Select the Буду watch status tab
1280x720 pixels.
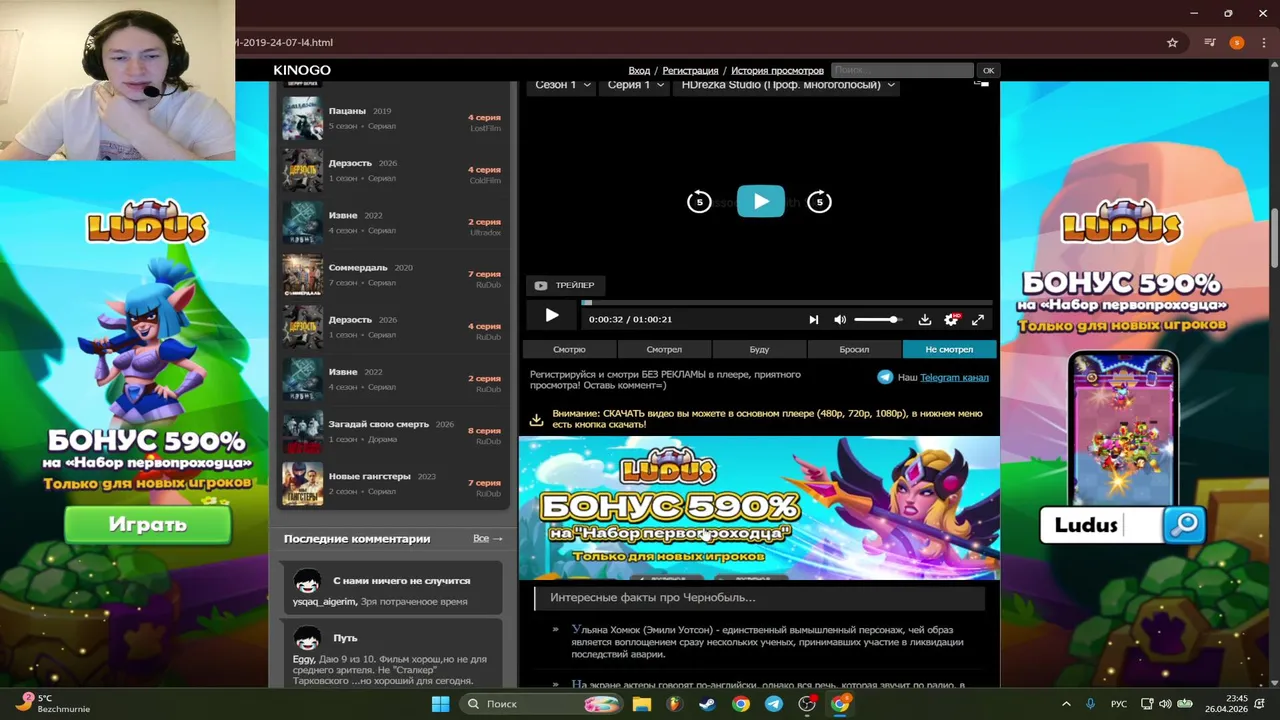coord(759,349)
